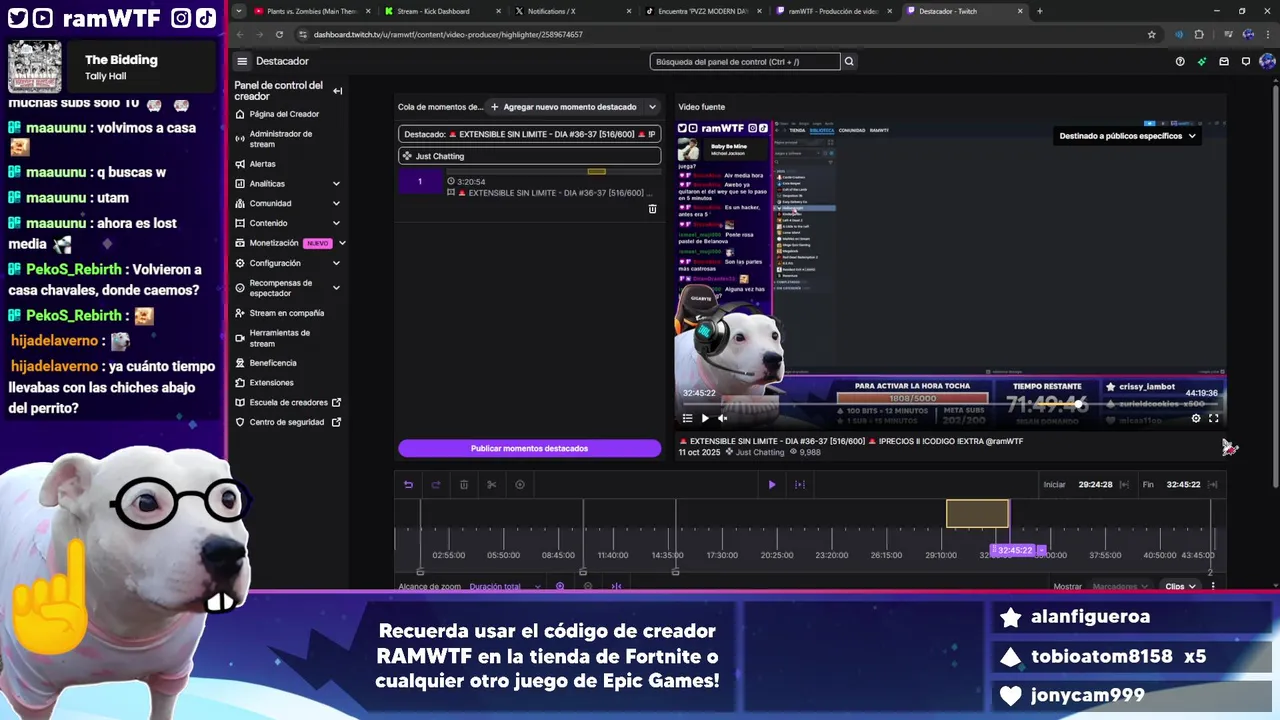This screenshot has height=720, width=1280.
Task: Open the green sparkle channel icon
Action: coord(1202,61)
